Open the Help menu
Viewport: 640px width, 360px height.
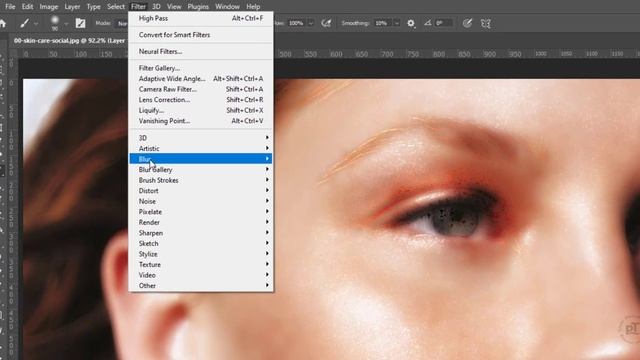point(253,7)
